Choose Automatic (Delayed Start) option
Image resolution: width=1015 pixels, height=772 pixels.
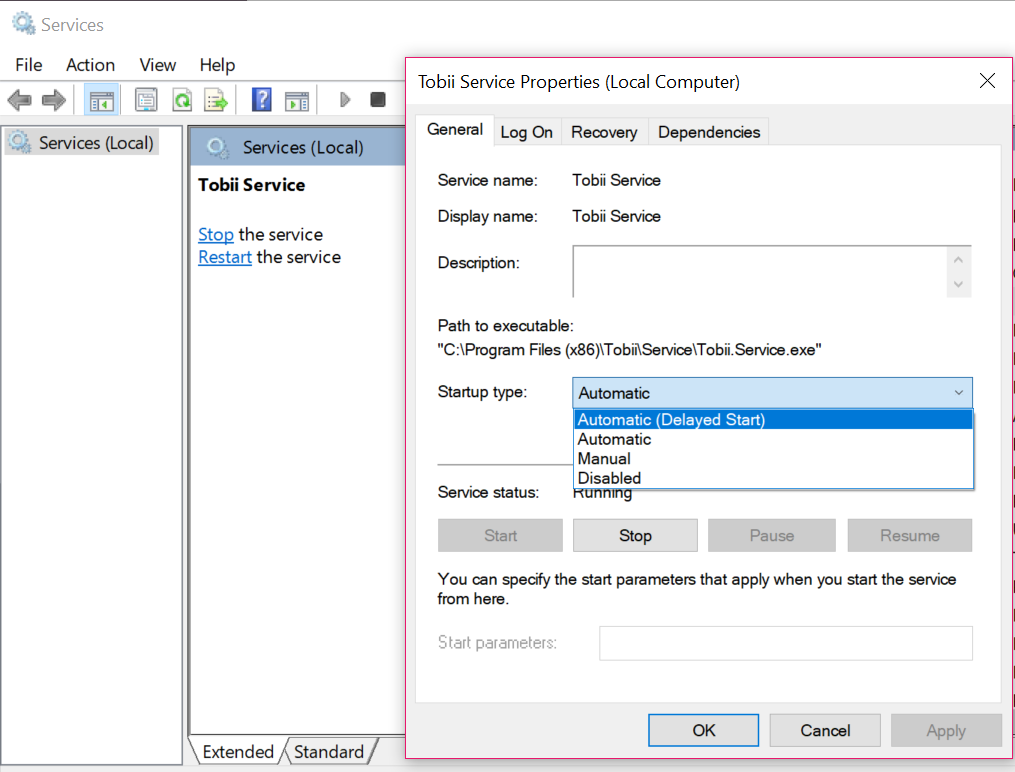pyautogui.click(x=774, y=419)
